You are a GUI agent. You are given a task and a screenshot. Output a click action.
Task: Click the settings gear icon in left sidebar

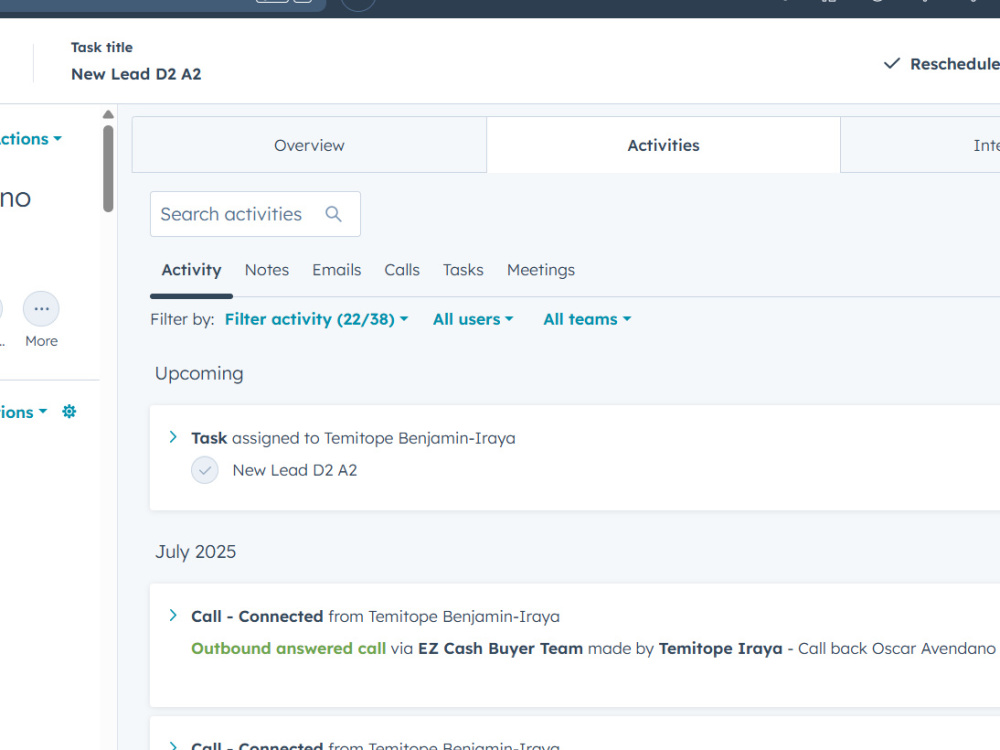(x=69, y=412)
